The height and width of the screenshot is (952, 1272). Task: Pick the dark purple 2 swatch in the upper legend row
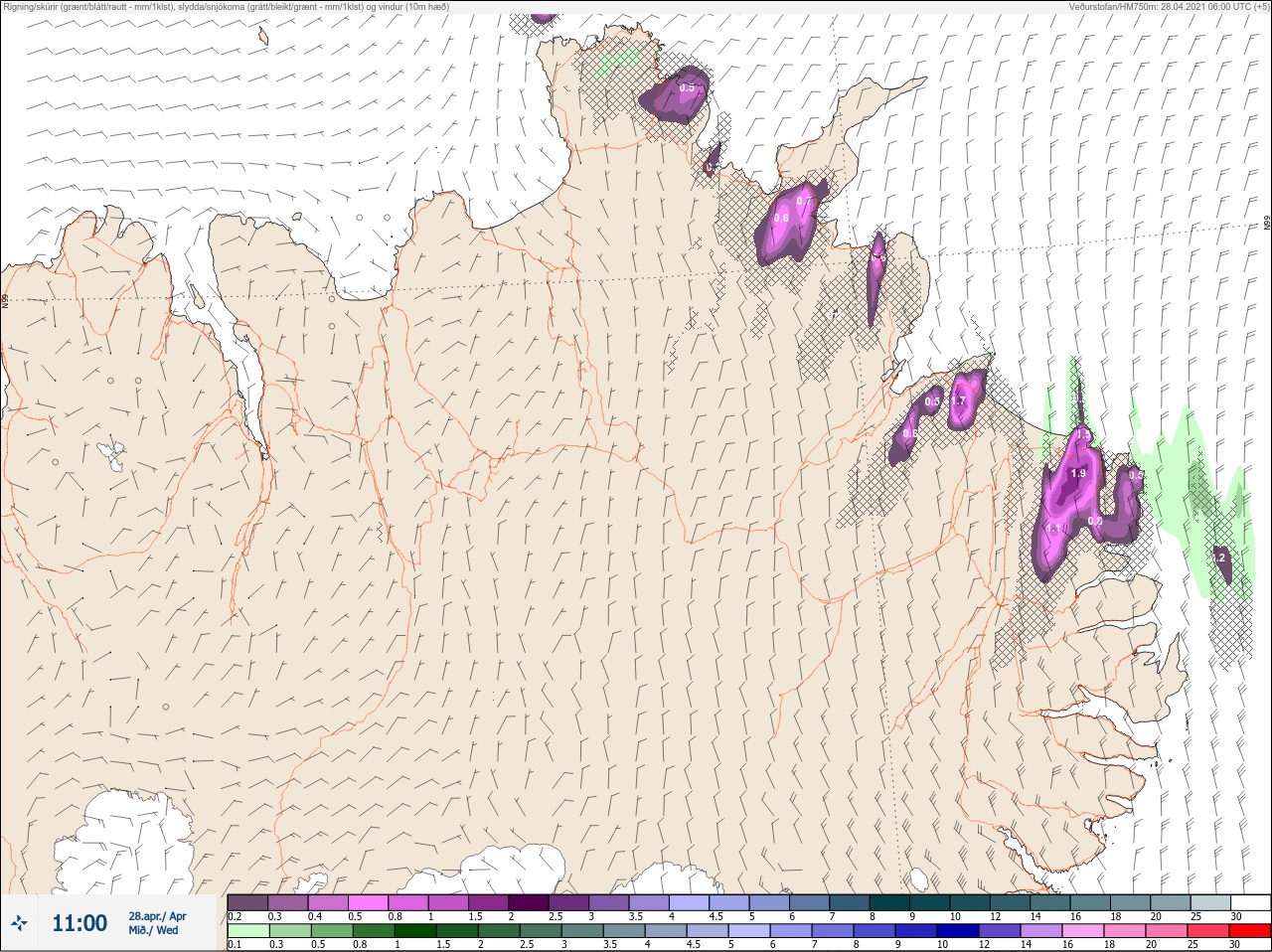coord(529,902)
